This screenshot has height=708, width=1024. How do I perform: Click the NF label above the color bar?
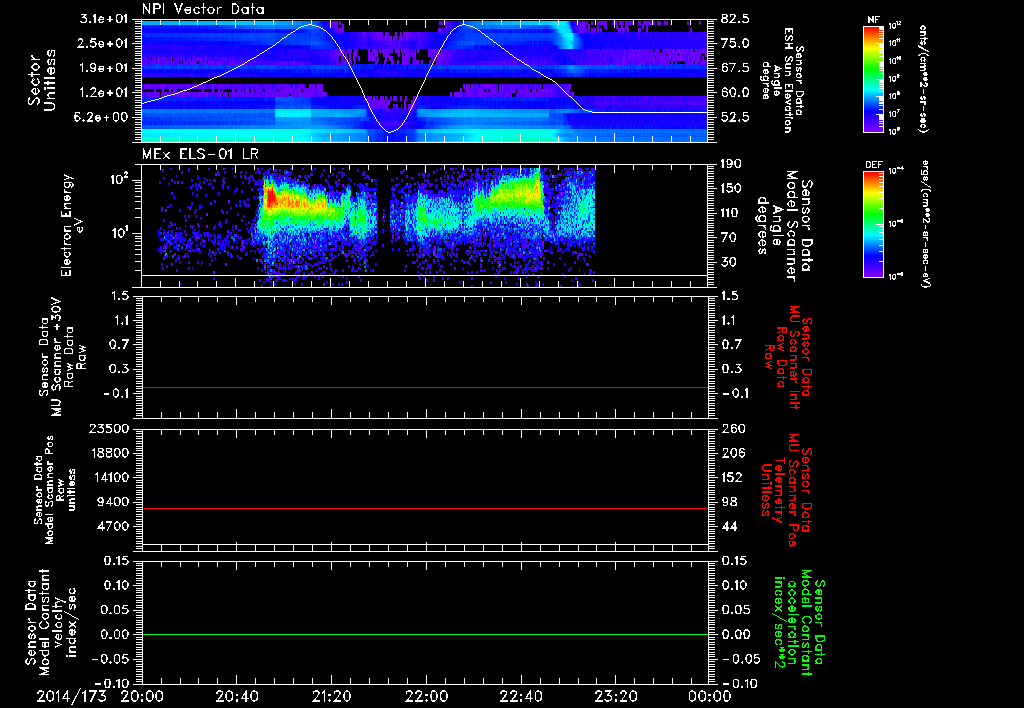874,20
